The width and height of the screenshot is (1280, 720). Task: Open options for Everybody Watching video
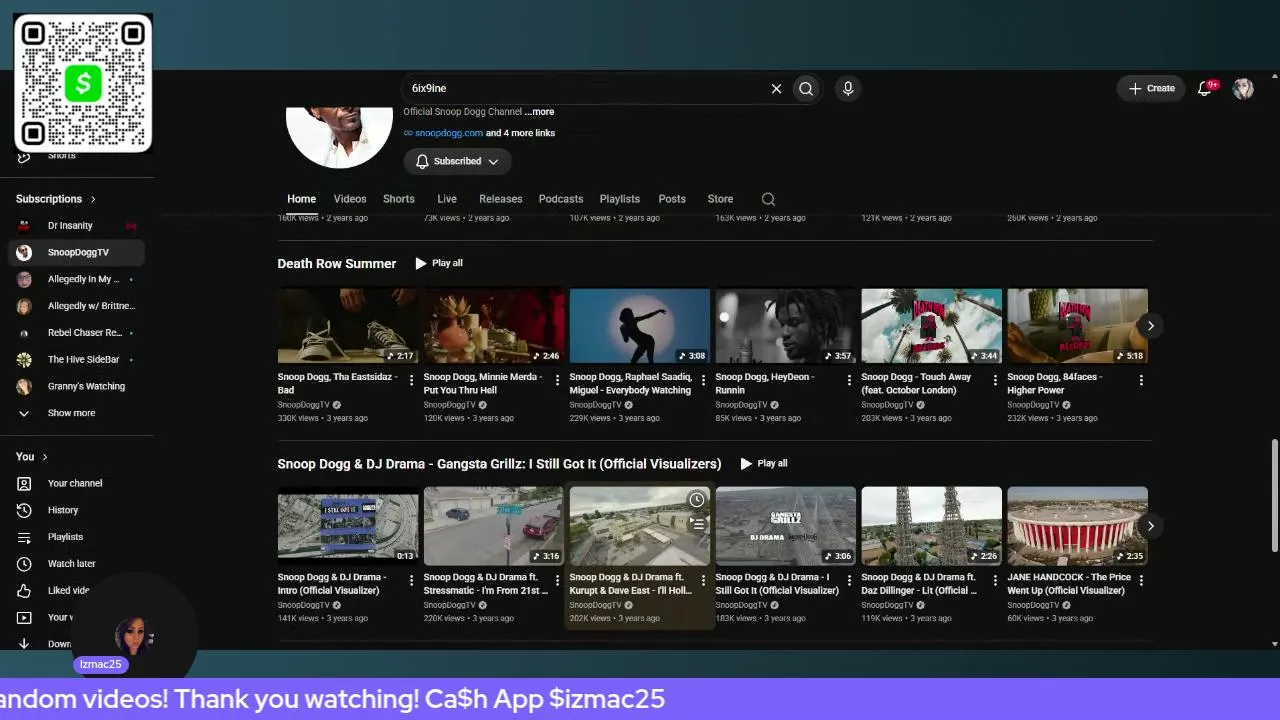pos(703,380)
